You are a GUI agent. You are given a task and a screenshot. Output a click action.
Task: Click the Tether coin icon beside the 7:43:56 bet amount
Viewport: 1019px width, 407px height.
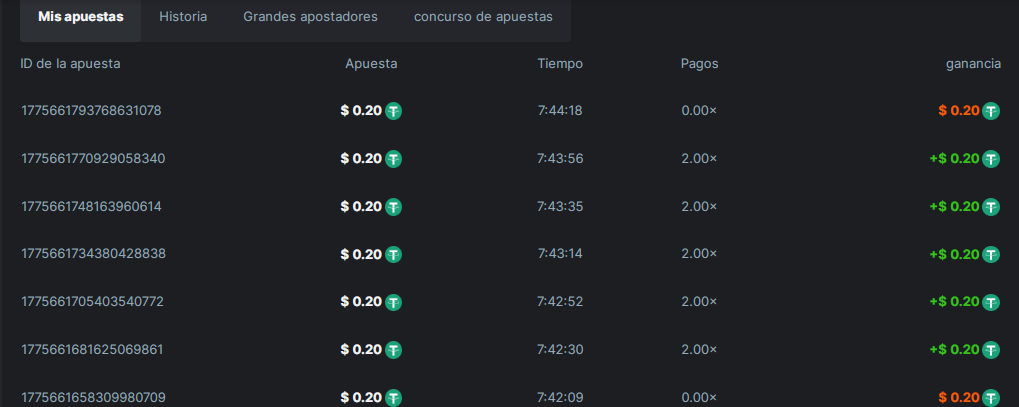[x=394, y=158]
